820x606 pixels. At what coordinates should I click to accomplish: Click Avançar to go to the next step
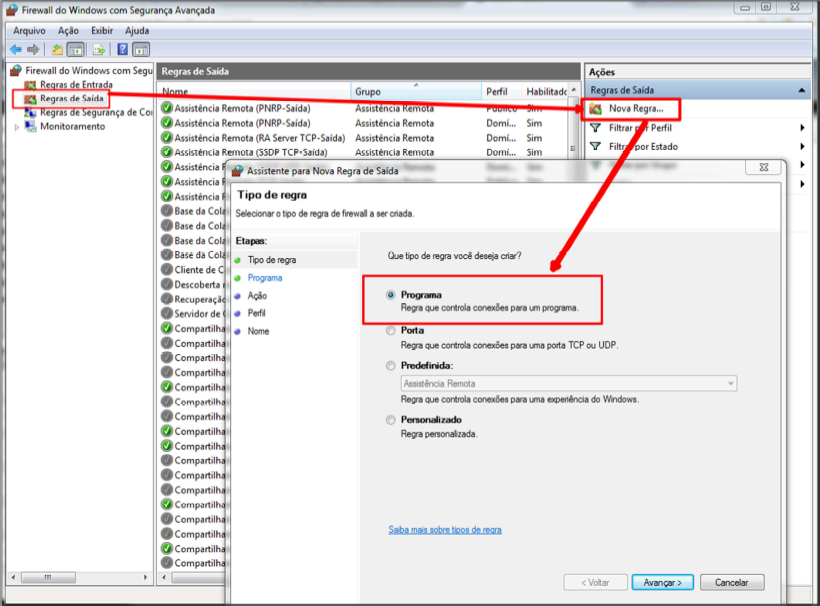pos(663,582)
